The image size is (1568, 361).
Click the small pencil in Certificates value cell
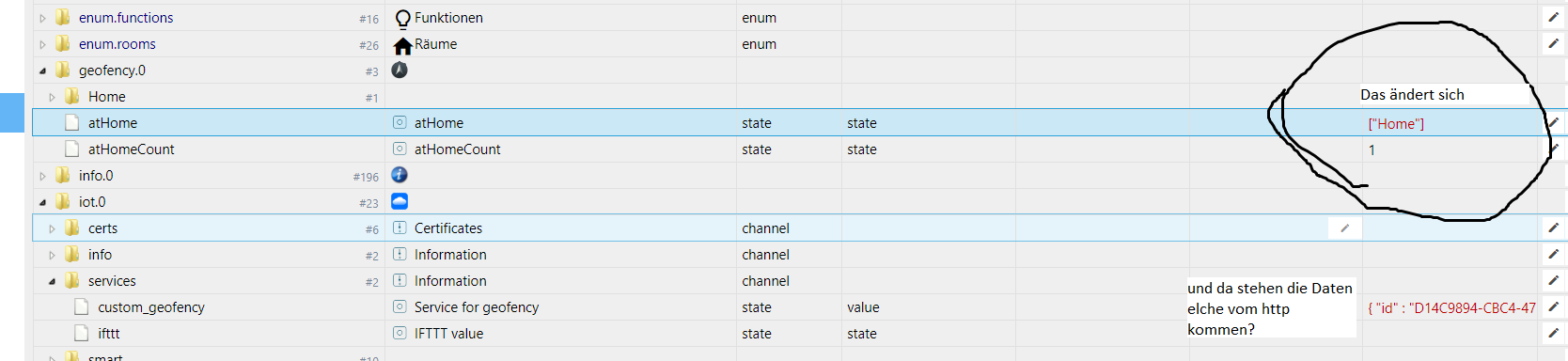tap(1345, 228)
